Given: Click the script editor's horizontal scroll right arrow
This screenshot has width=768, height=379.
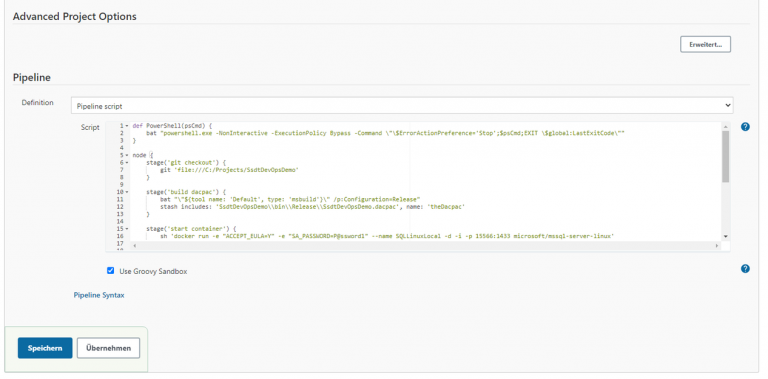Looking at the screenshot, I should point(717,245).
